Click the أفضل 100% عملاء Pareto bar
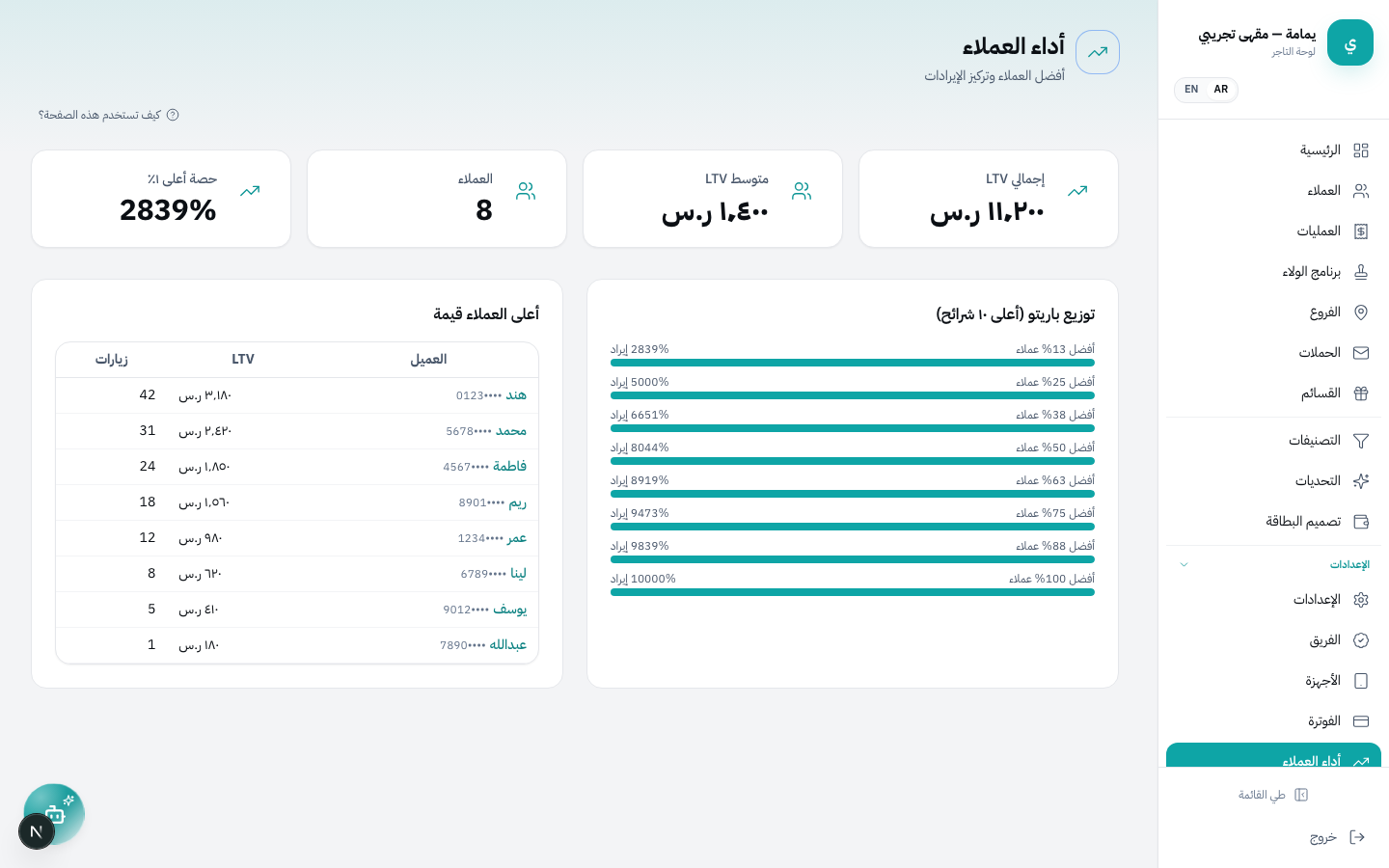Viewport: 1389px width, 868px height. point(853,592)
